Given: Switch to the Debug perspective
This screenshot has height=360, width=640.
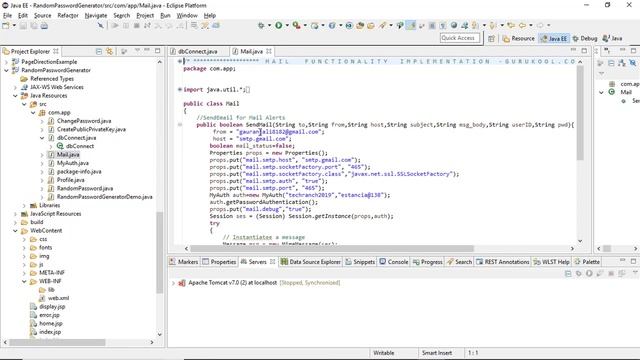Looking at the screenshot, I should [x=585, y=38].
